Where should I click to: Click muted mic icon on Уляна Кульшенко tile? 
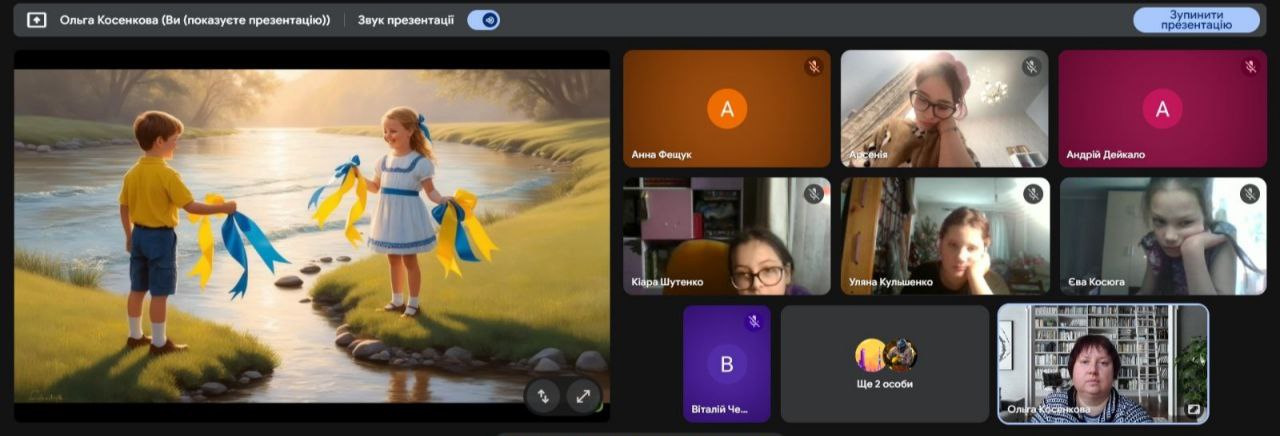(x=1031, y=194)
